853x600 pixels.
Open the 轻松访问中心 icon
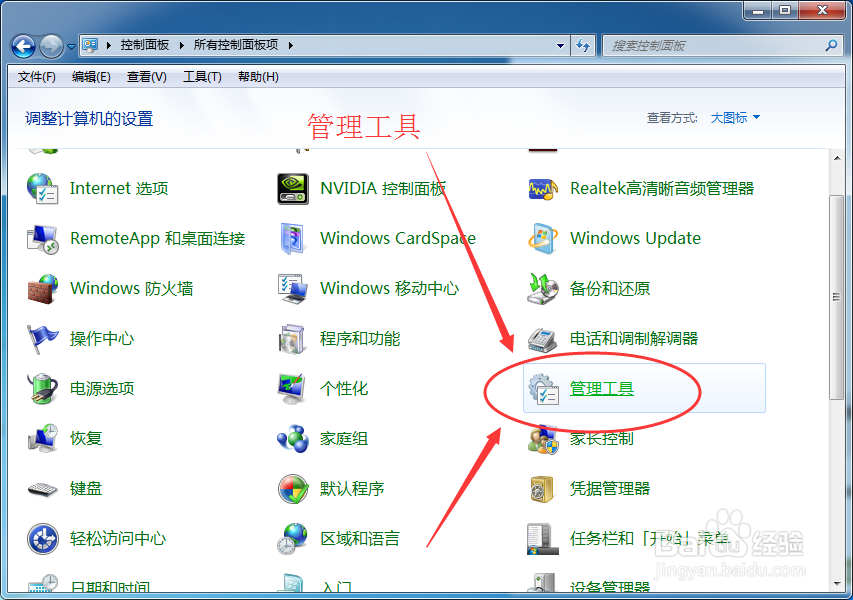point(43,539)
